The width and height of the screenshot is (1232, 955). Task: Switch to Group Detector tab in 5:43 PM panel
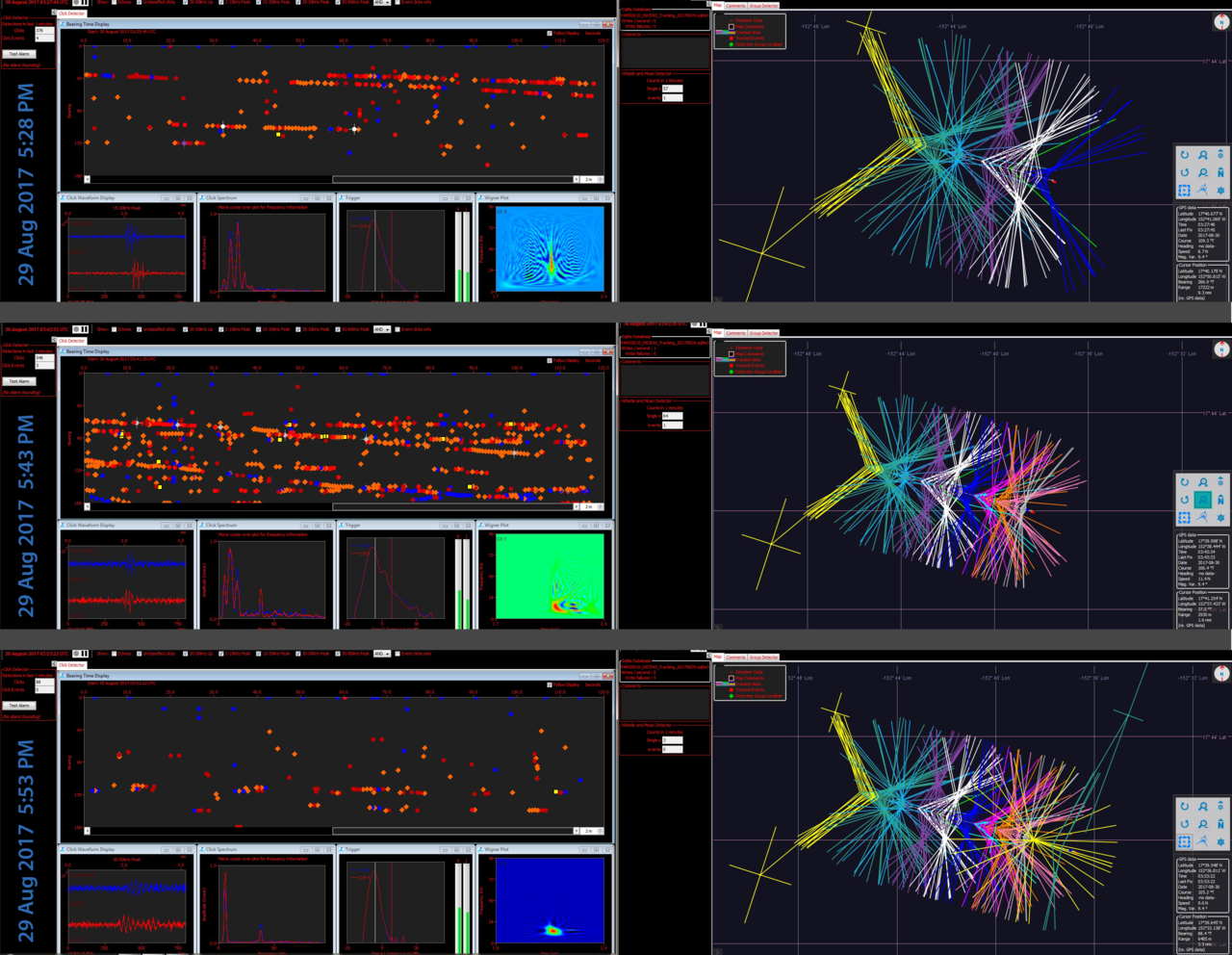click(764, 332)
